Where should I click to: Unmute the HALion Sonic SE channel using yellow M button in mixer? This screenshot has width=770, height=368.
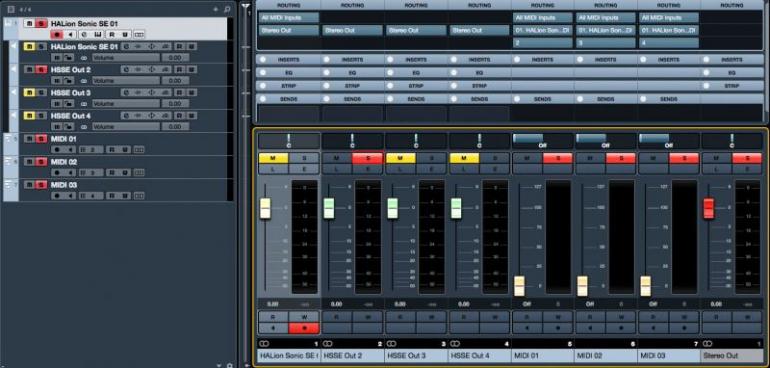(x=273, y=158)
